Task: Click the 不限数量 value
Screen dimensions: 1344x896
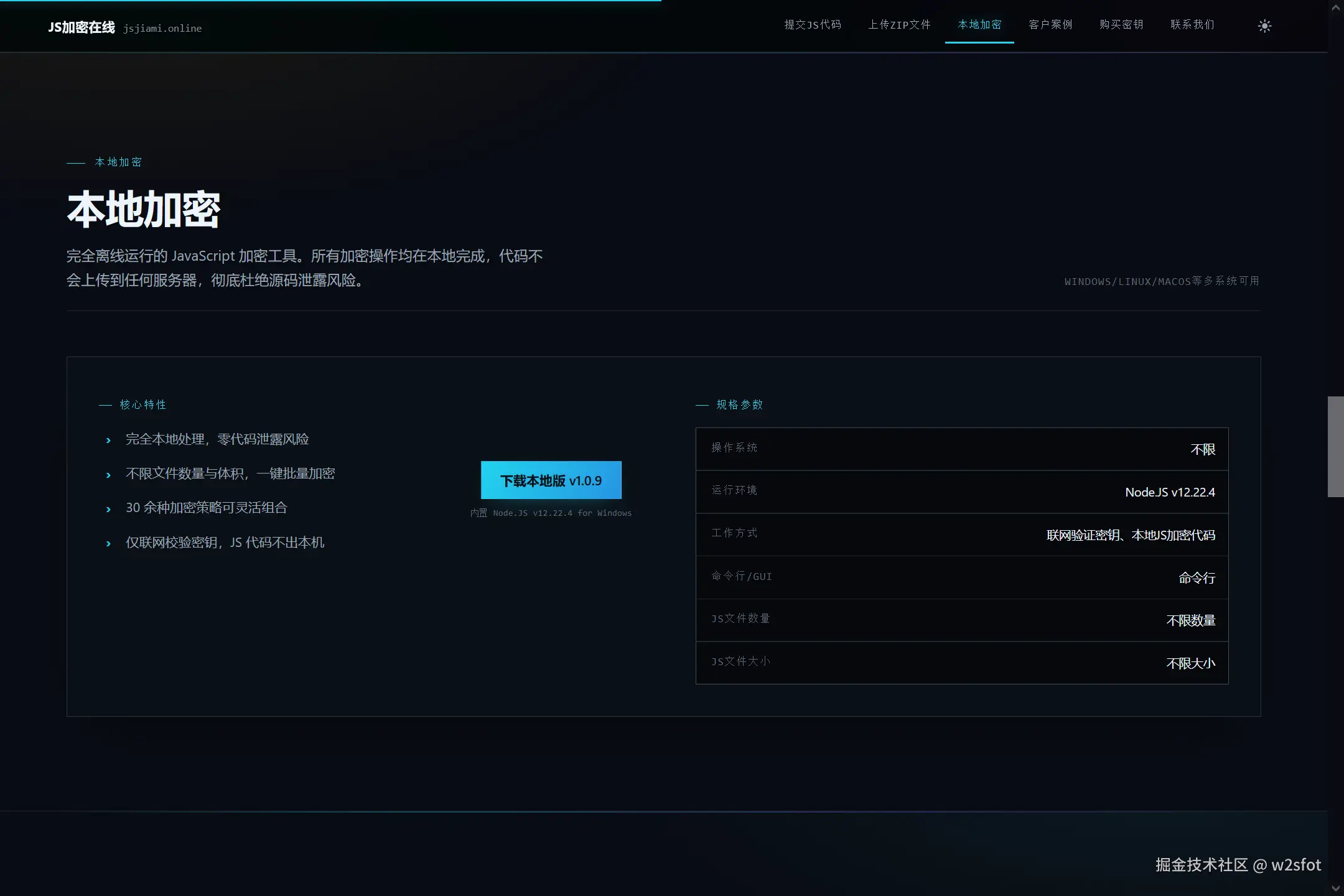Action: point(1191,620)
